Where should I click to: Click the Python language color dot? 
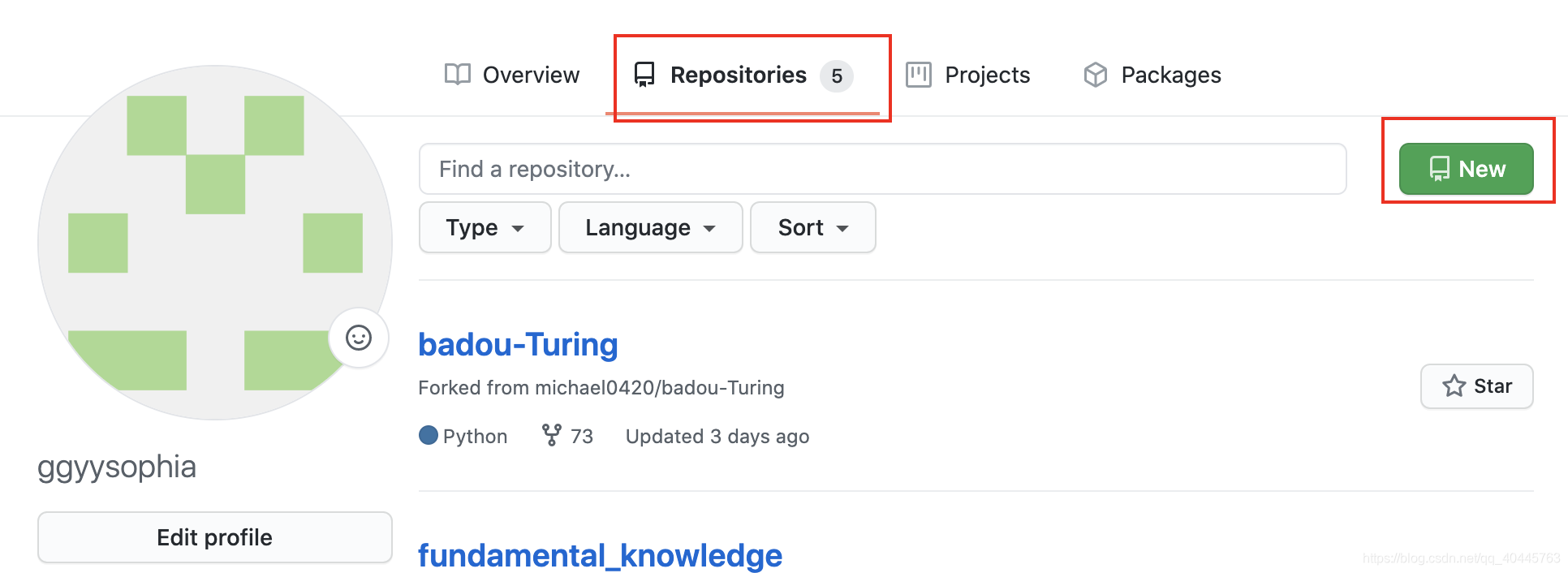pyautogui.click(x=429, y=436)
